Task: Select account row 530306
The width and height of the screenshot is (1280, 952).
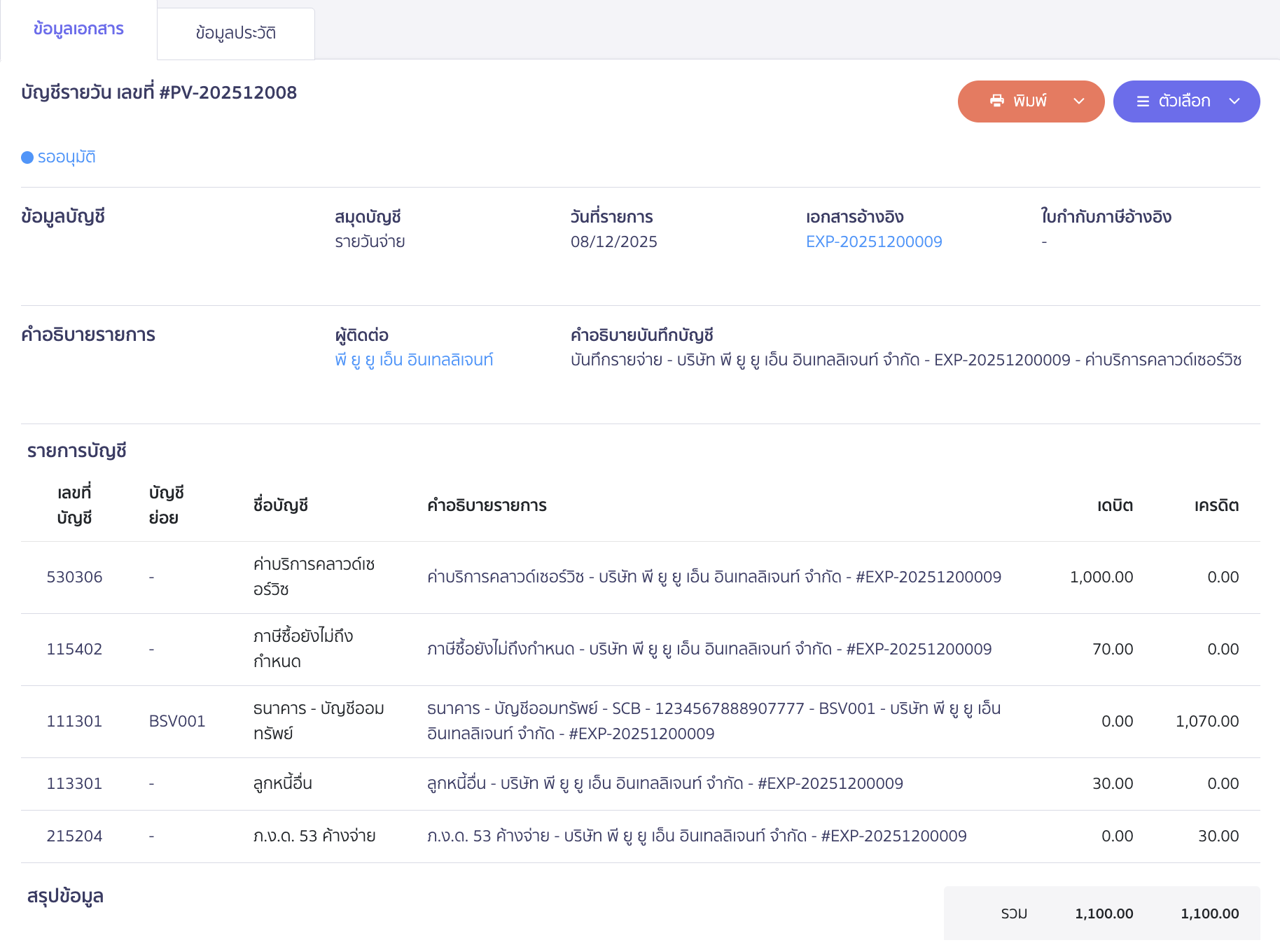Action: point(74,577)
